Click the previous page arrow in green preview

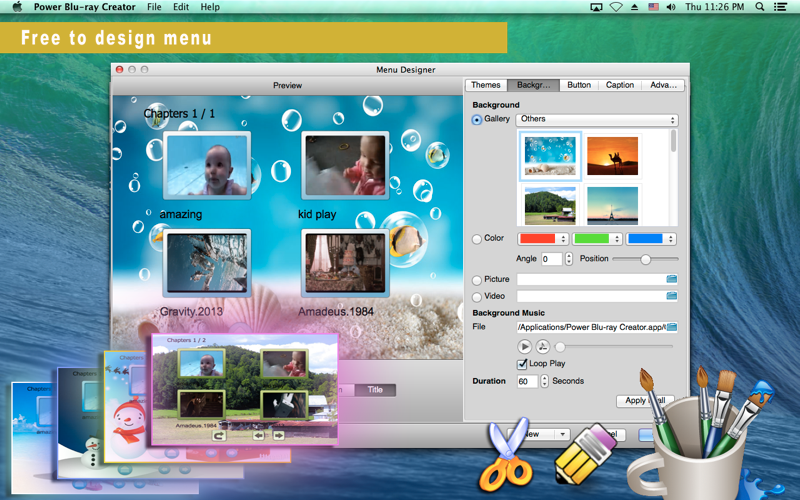click(x=259, y=435)
